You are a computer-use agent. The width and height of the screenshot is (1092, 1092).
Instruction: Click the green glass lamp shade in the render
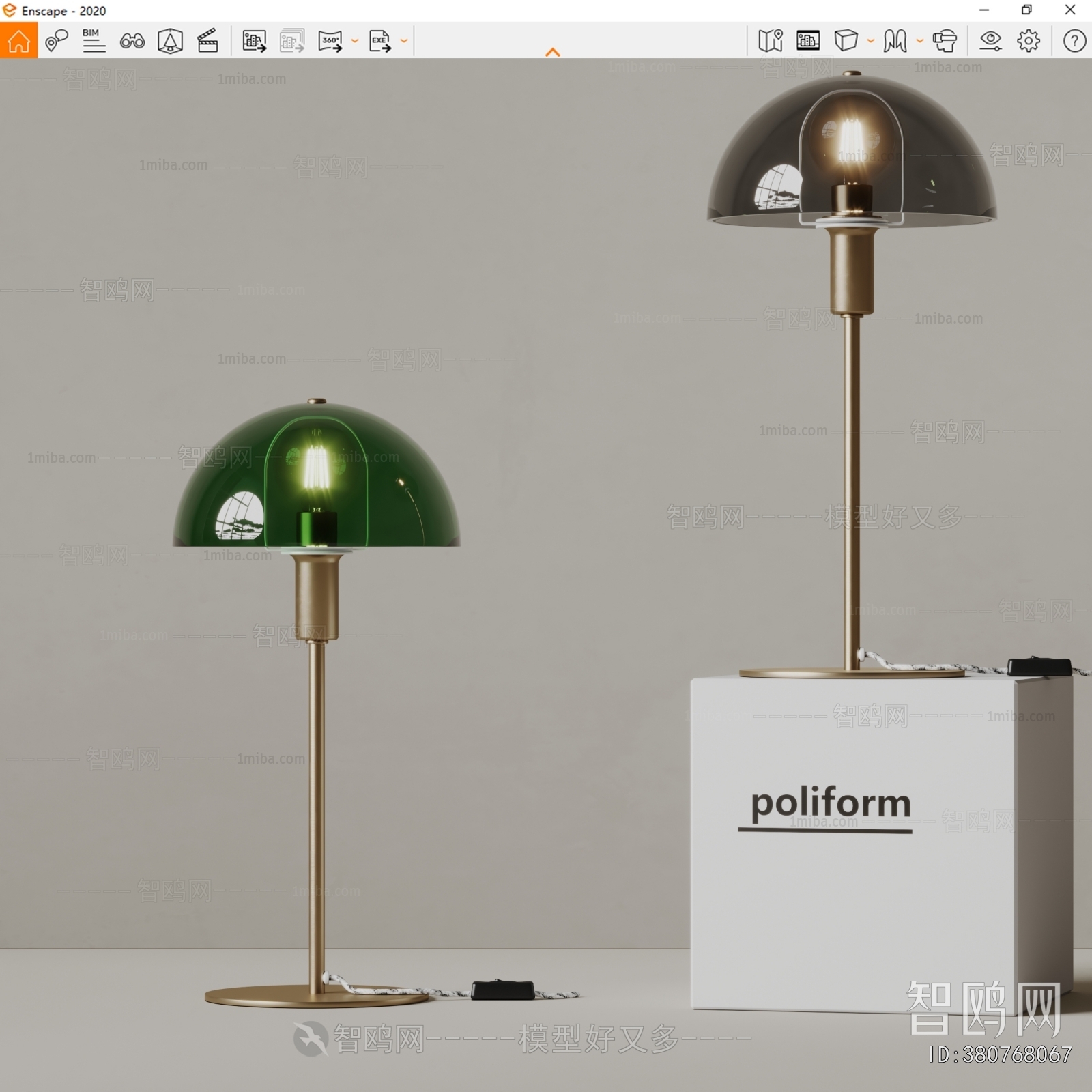pyautogui.click(x=317, y=474)
